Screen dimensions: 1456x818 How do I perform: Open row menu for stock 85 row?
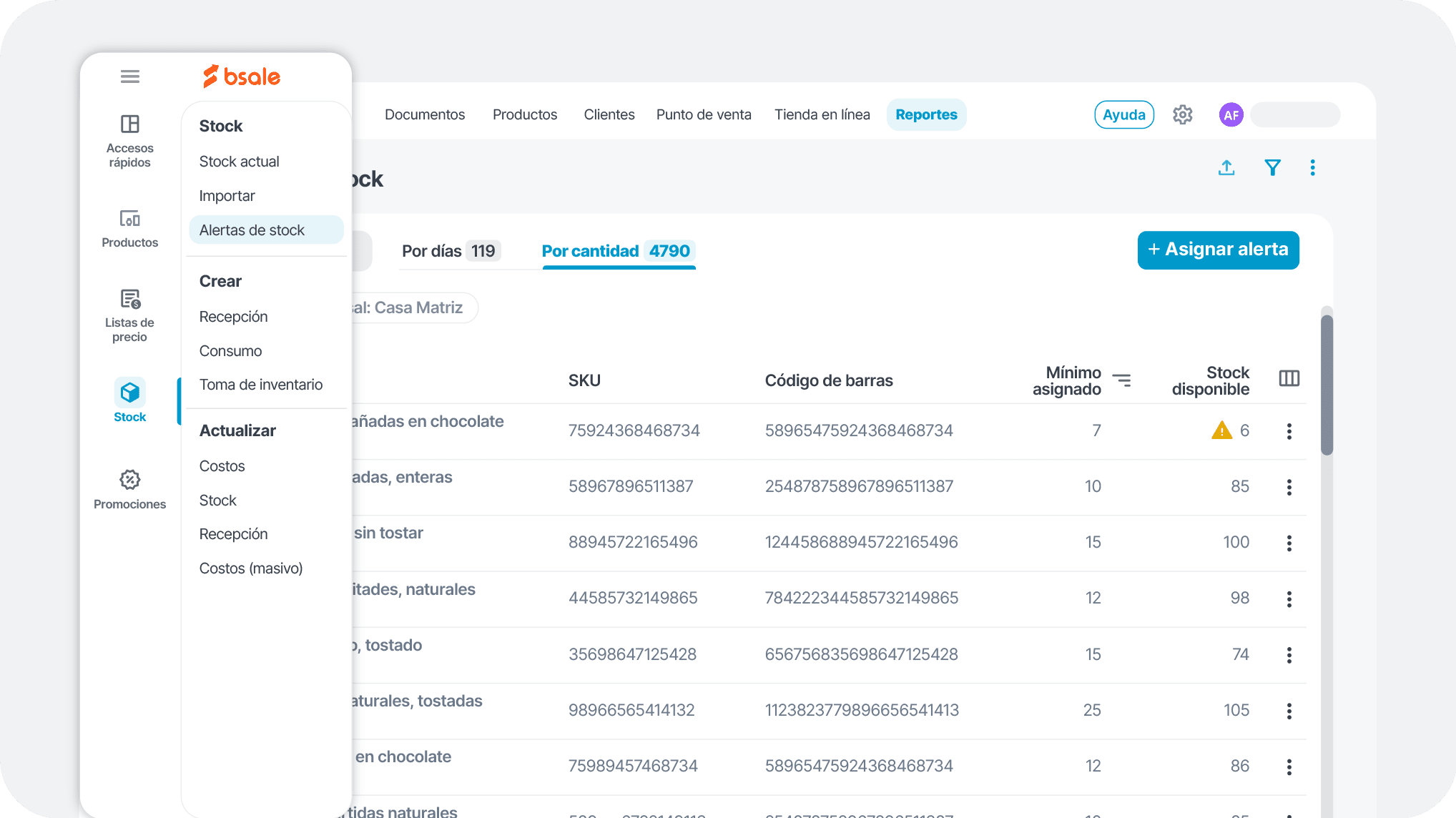(x=1289, y=487)
